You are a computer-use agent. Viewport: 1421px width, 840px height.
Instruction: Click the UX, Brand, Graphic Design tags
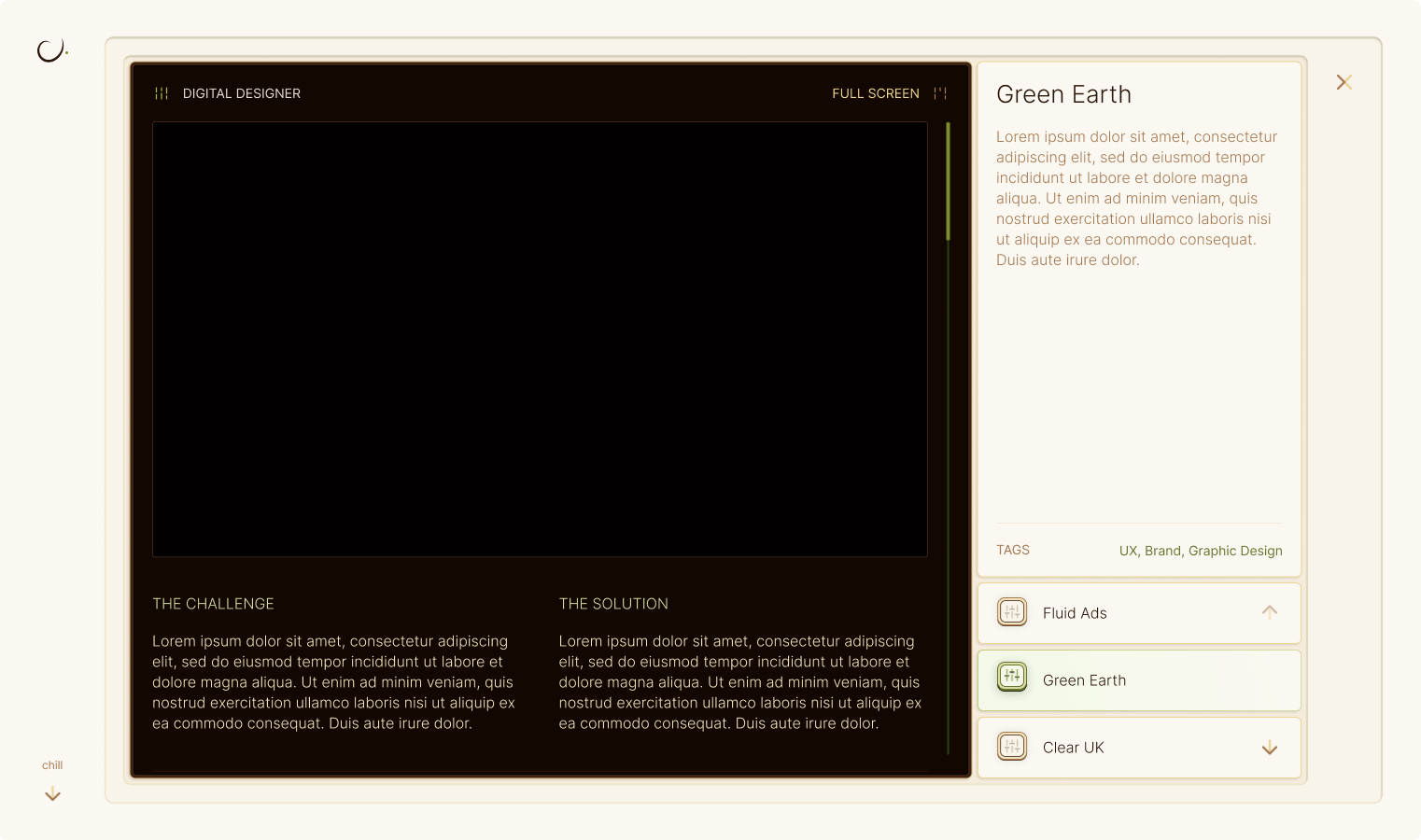point(1201,551)
